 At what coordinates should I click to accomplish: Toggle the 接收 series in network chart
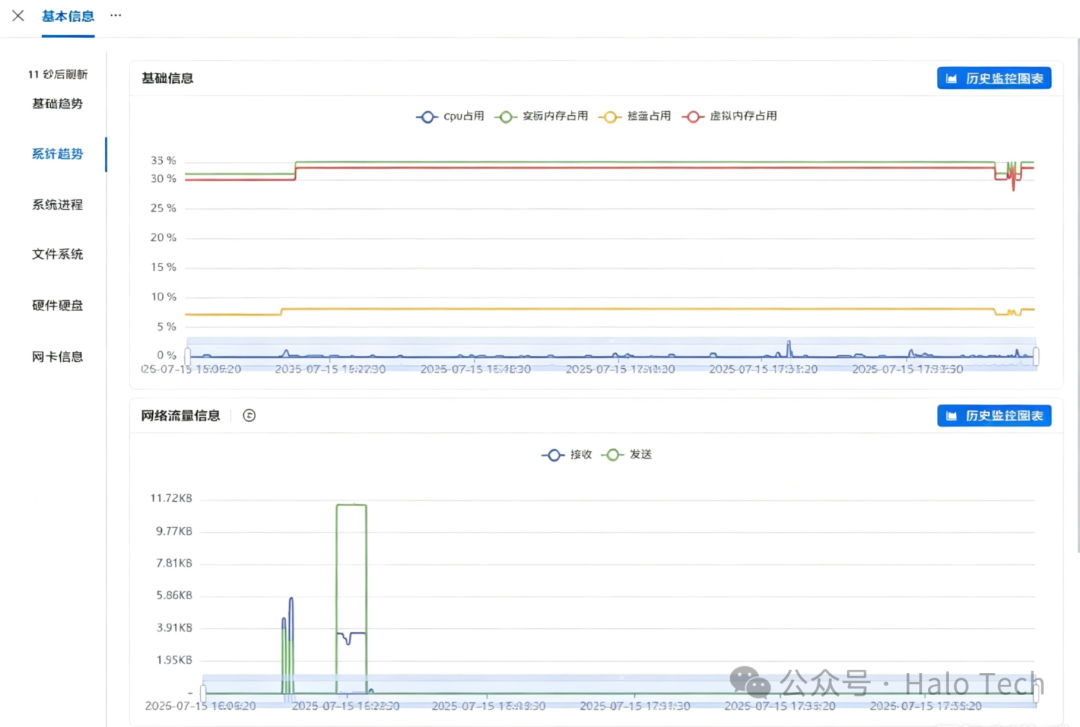coord(567,455)
